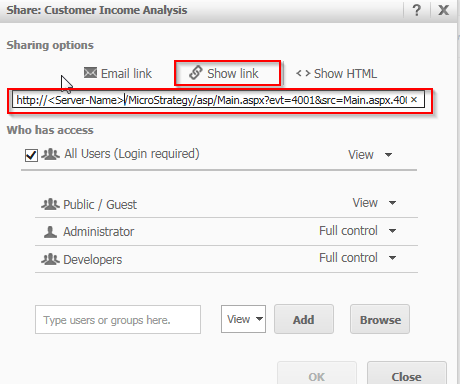Click the Public / Guest group icon
Image resolution: width=460 pixels, height=384 pixels.
tap(50, 204)
